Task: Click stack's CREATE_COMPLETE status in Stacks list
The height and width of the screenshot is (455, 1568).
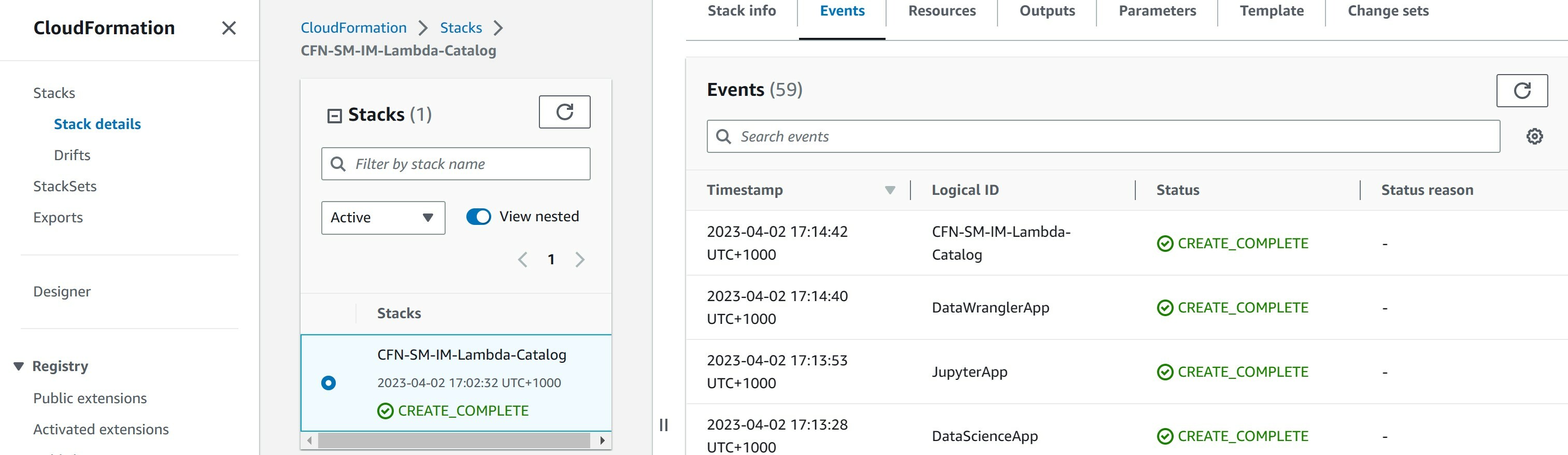Action: tap(453, 411)
